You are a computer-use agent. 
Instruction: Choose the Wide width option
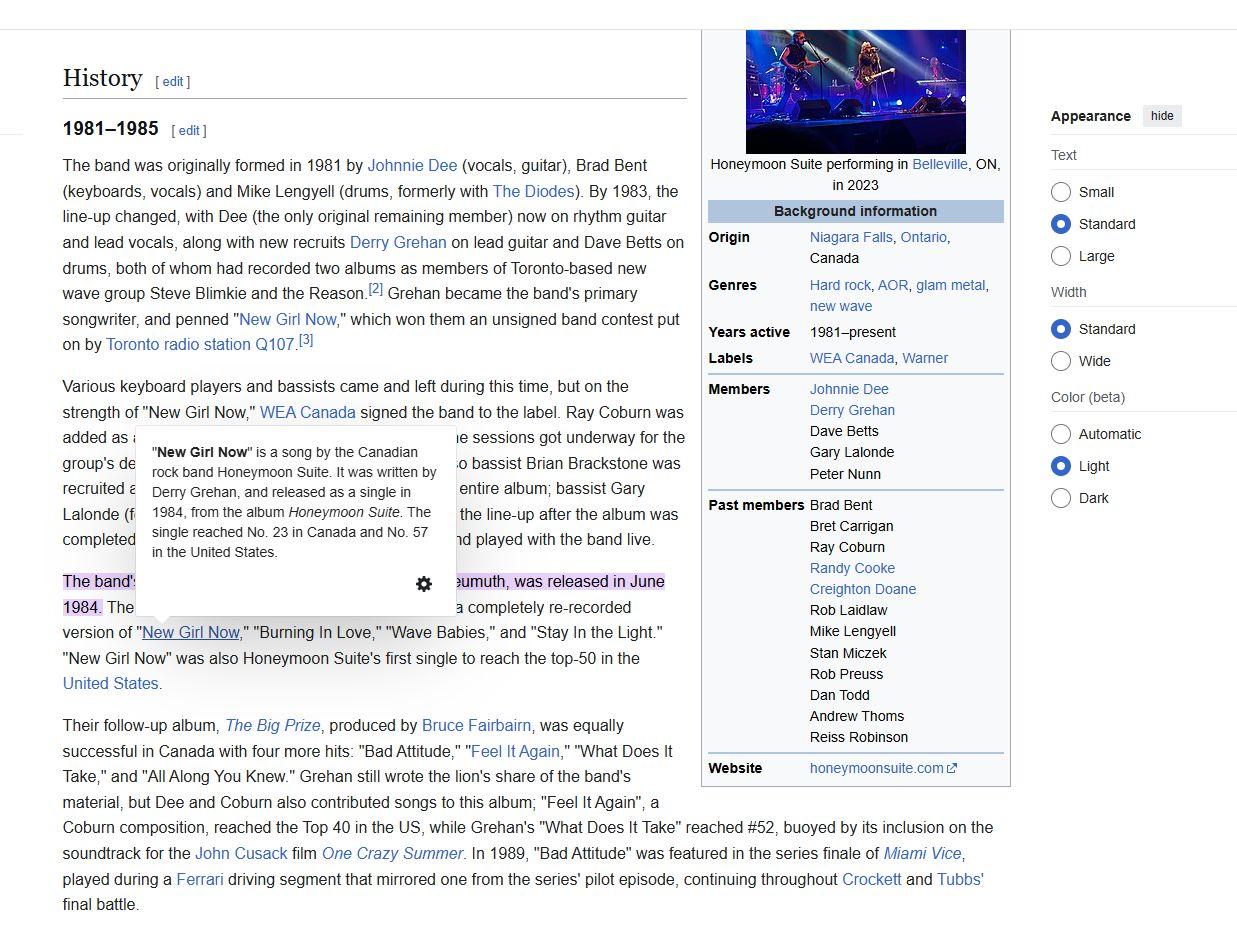click(x=1061, y=361)
